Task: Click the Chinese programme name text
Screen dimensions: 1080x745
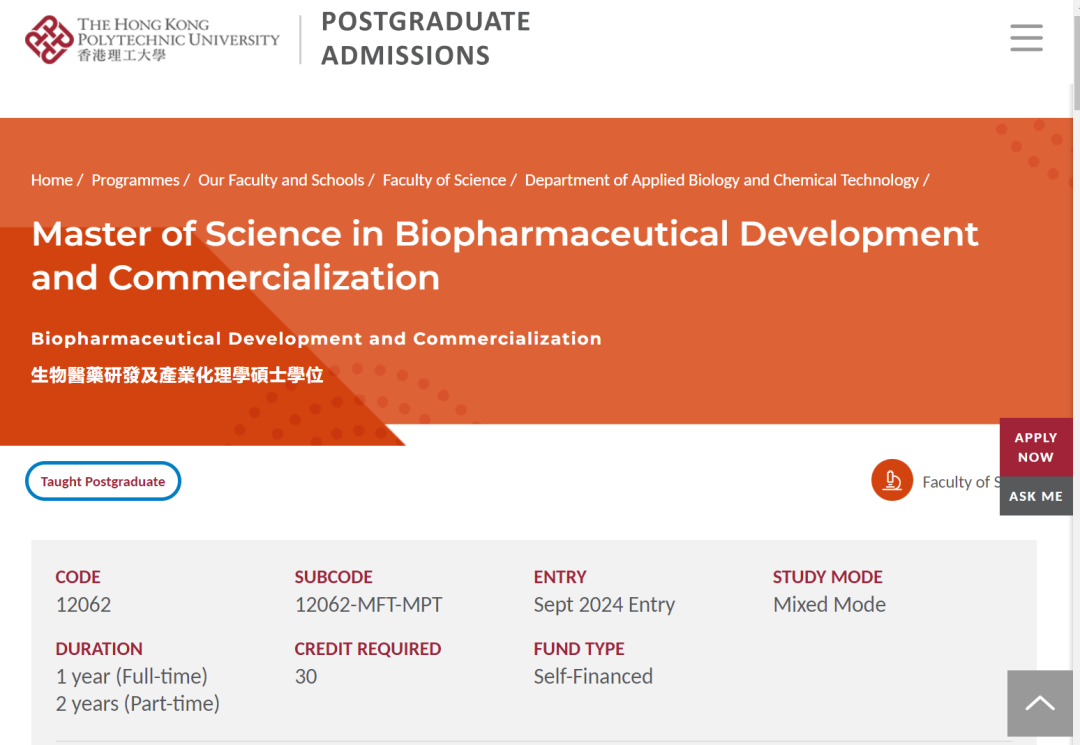Action: point(177,375)
